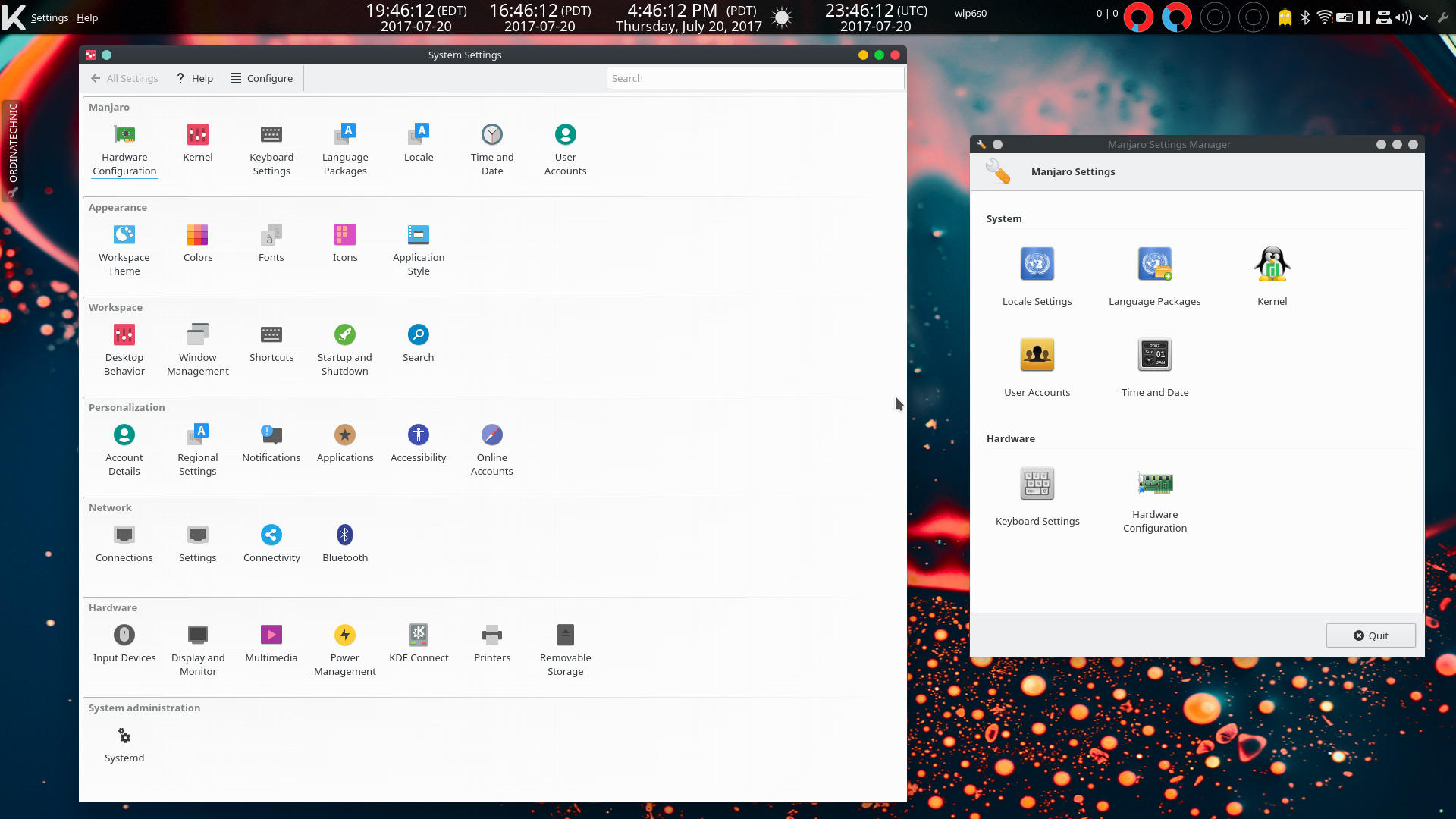This screenshot has height=819, width=1456.
Task: Focus the System Settings search field
Action: 755,78
